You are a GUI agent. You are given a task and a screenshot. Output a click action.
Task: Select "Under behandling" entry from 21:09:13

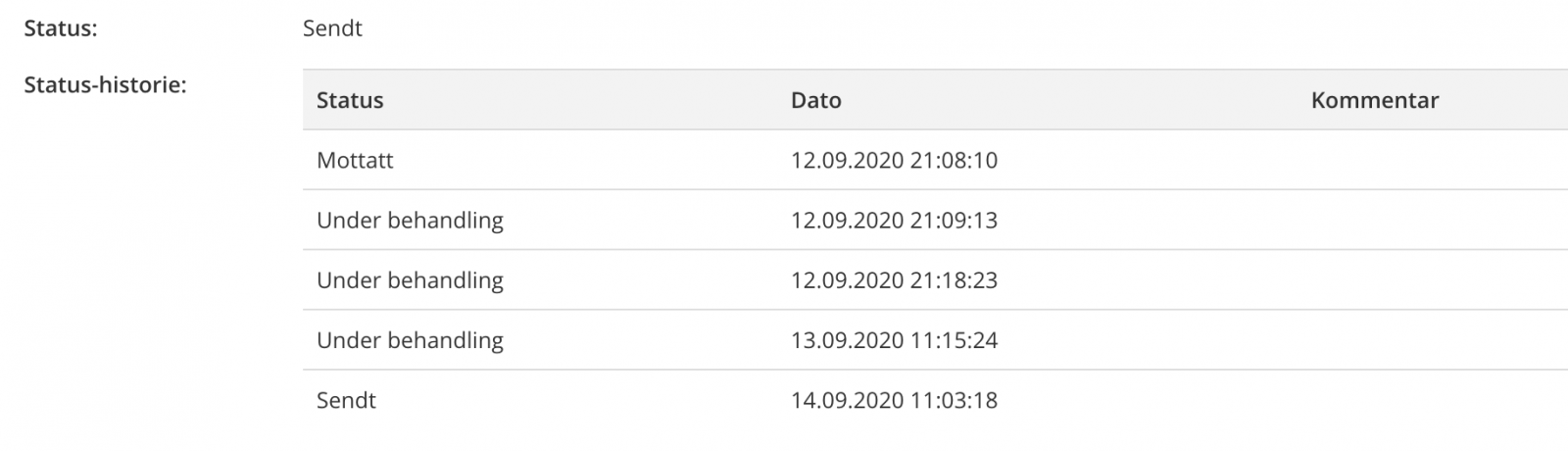click(x=410, y=220)
